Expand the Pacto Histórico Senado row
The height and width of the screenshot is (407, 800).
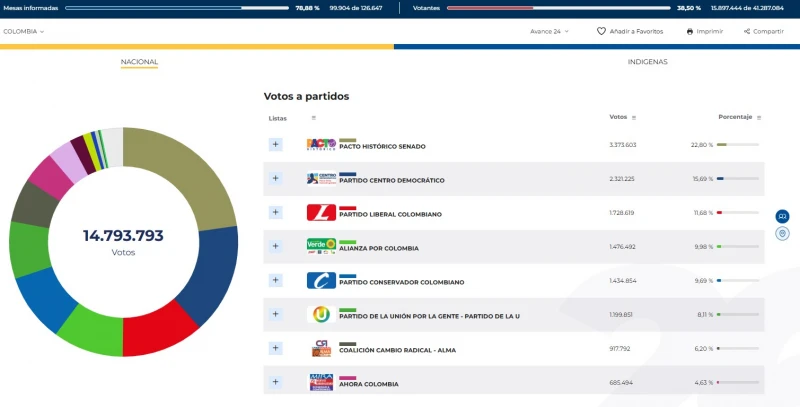[276, 144]
